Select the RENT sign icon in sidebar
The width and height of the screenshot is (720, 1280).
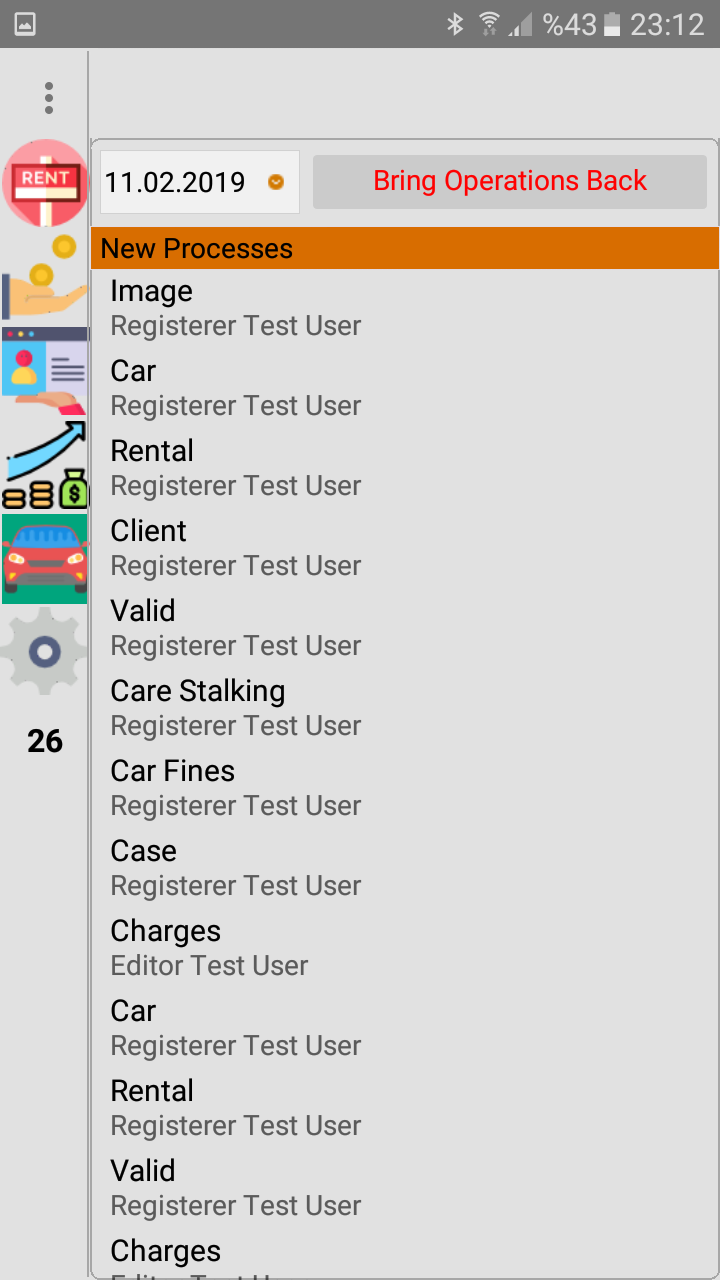click(45, 185)
